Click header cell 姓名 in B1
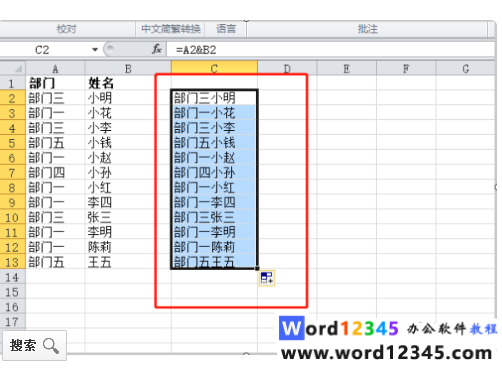The height and width of the screenshot is (369, 502). (128, 83)
